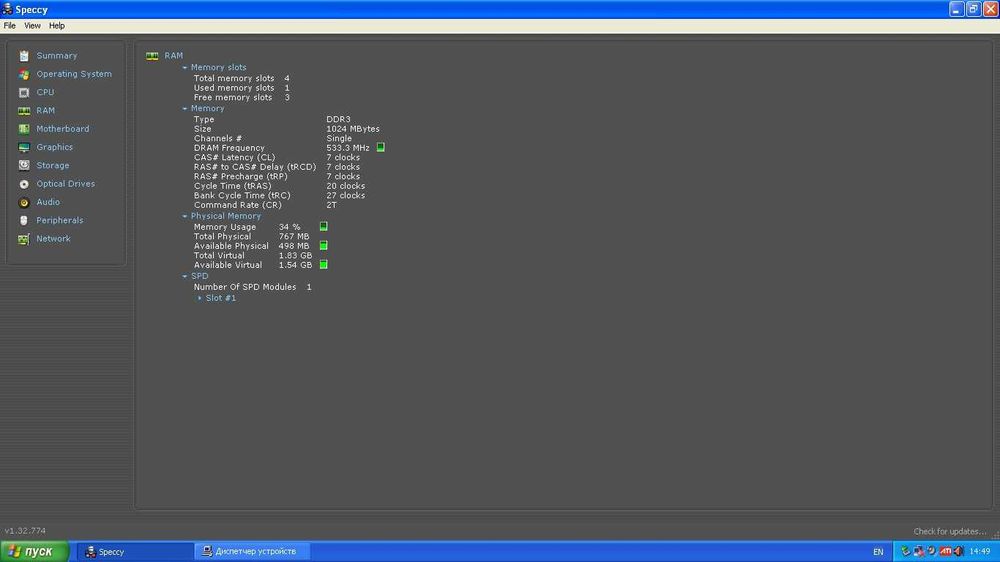Image resolution: width=1000 pixels, height=562 pixels.
Task: Open the View menu
Action: 32,26
